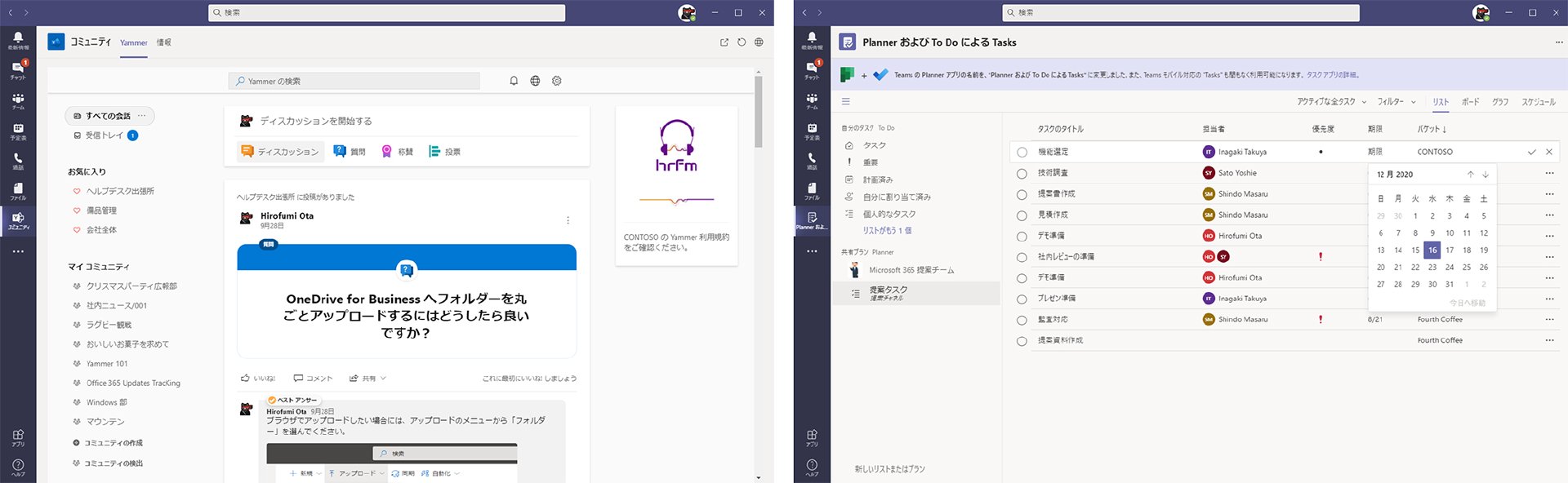Open フィルター dropdown in Tasks

click(1396, 102)
